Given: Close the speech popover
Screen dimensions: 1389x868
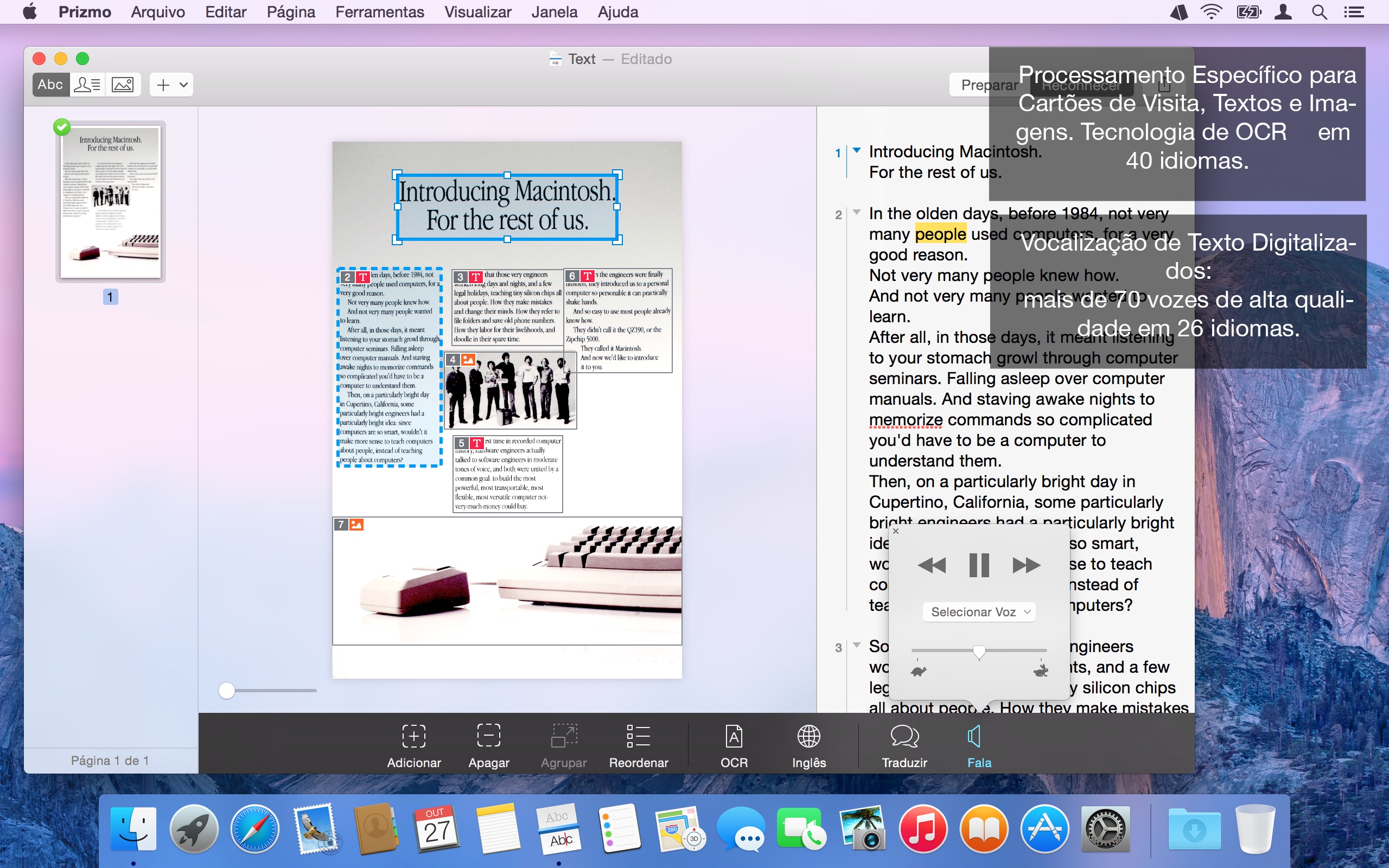Looking at the screenshot, I should coord(896,531).
